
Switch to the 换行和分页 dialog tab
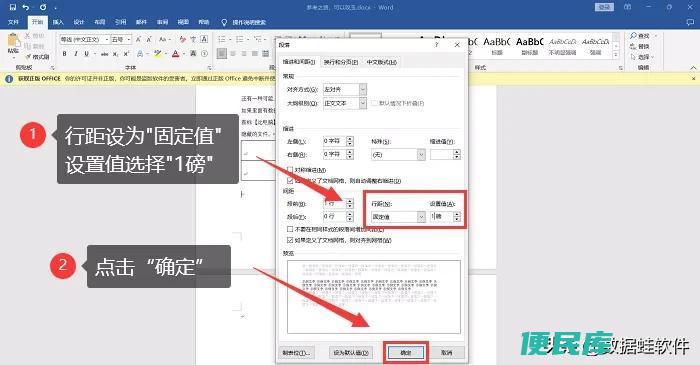click(x=341, y=62)
